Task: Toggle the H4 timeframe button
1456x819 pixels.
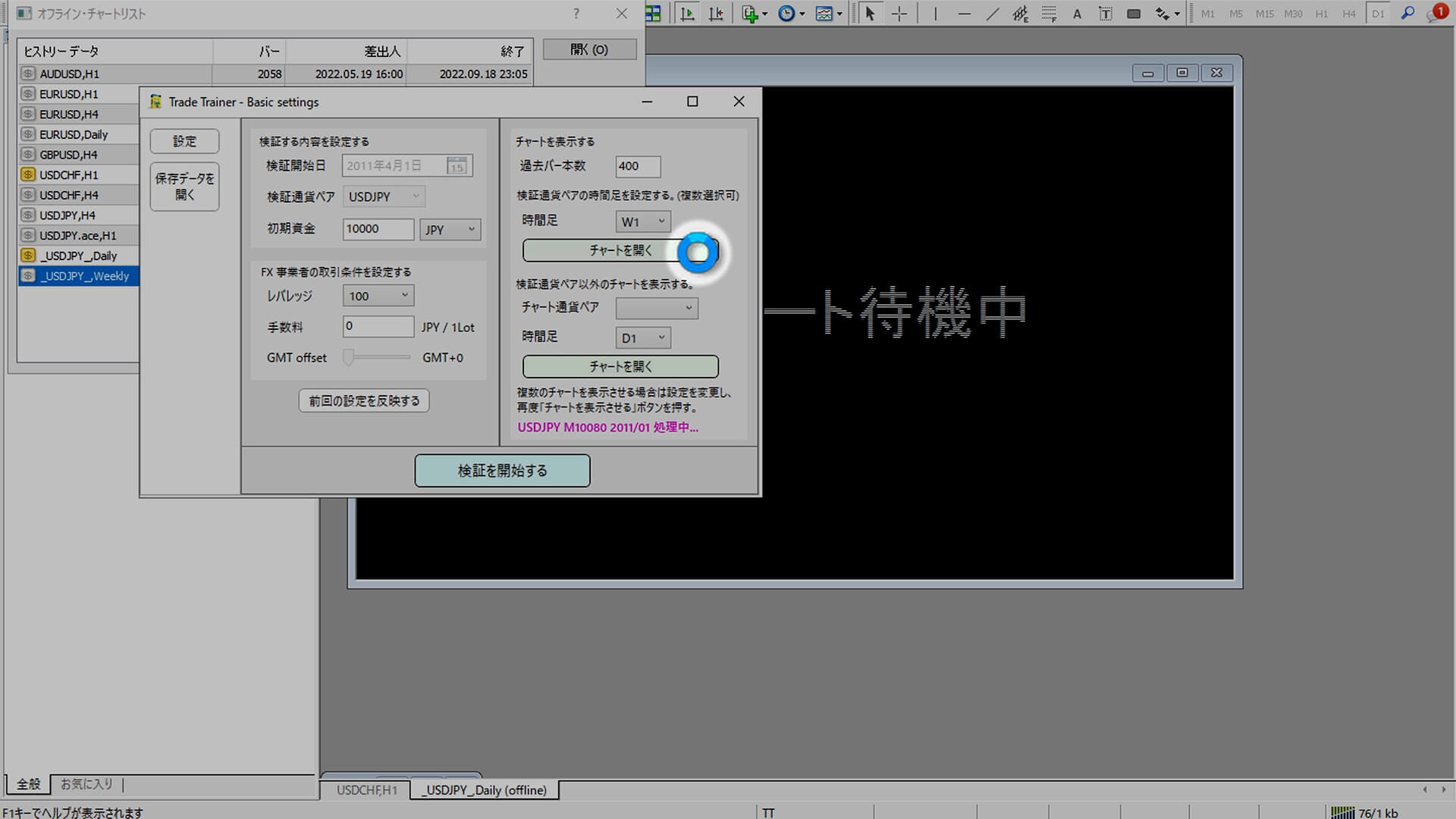Action: pyautogui.click(x=1349, y=14)
